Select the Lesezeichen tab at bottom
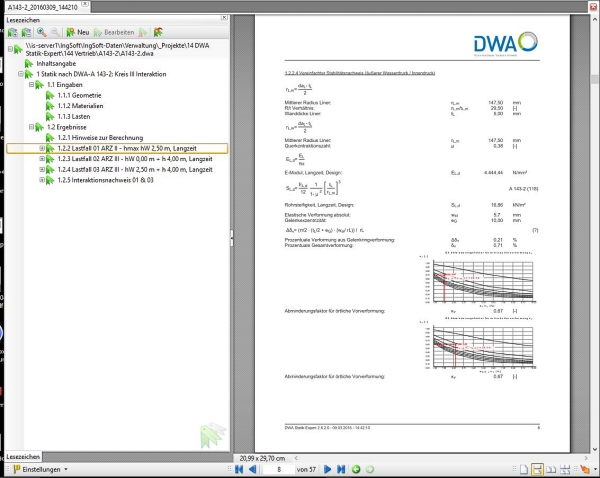The image size is (600, 478). [24, 455]
